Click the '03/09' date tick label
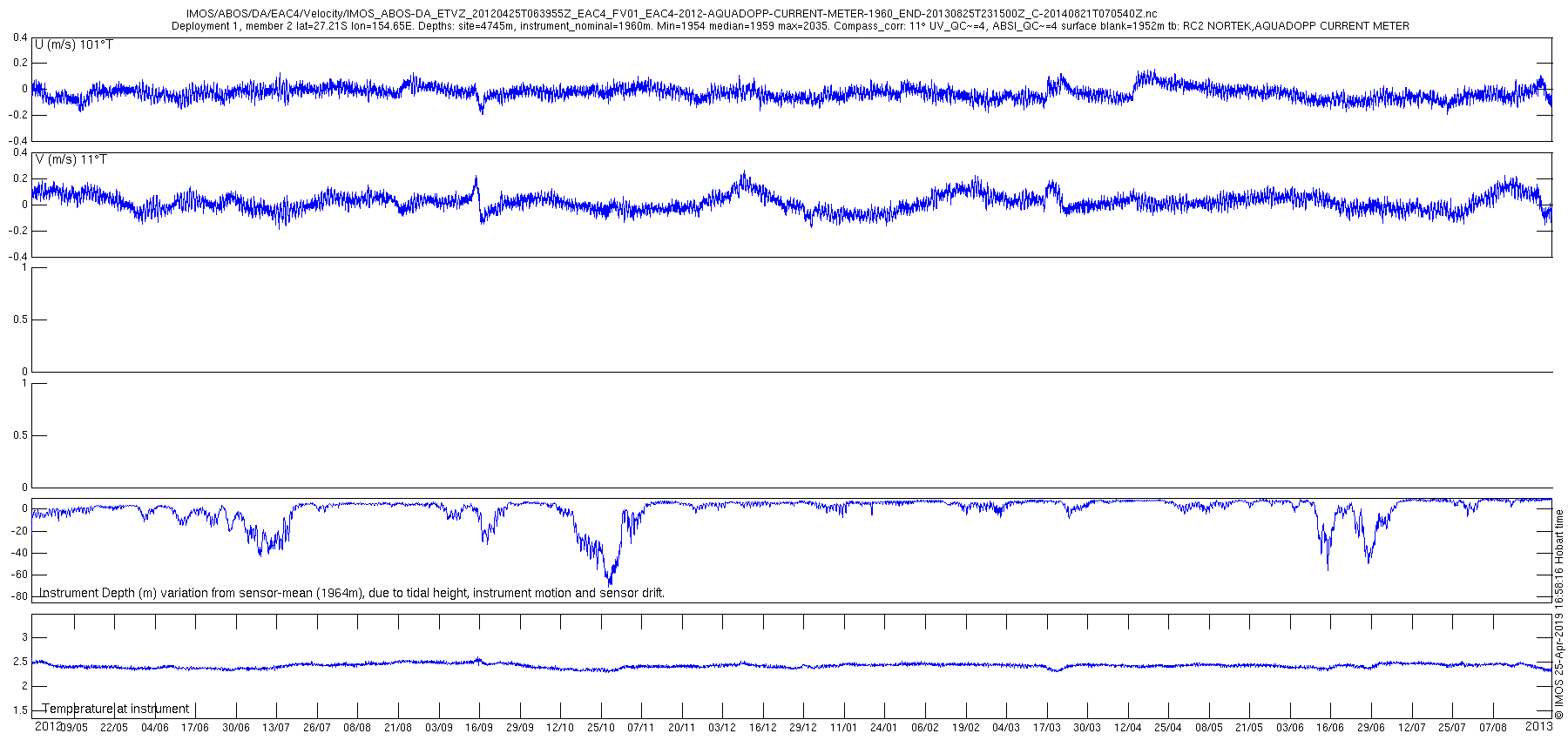Screen dimensions: 1568x740 439,728
